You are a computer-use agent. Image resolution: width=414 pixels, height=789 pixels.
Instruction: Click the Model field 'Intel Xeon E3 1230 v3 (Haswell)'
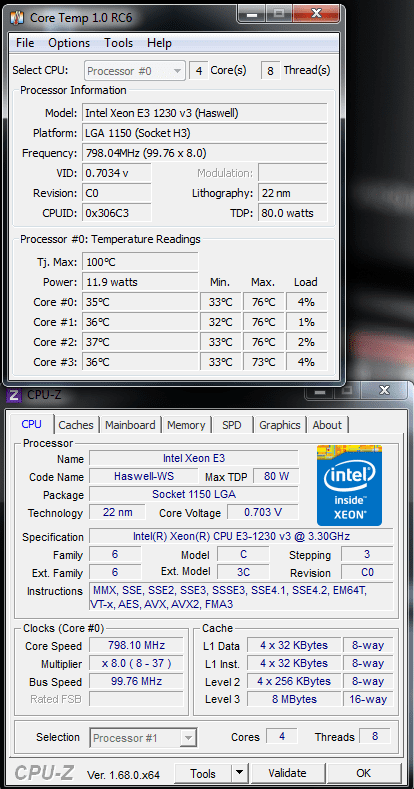[205, 113]
